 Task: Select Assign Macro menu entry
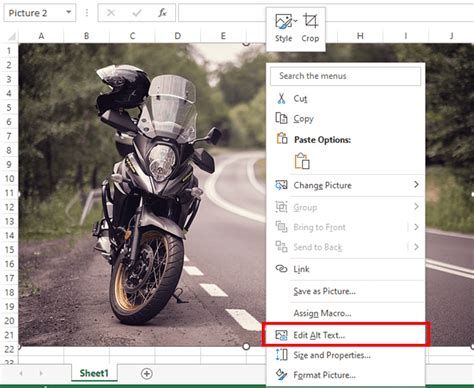tap(346, 313)
